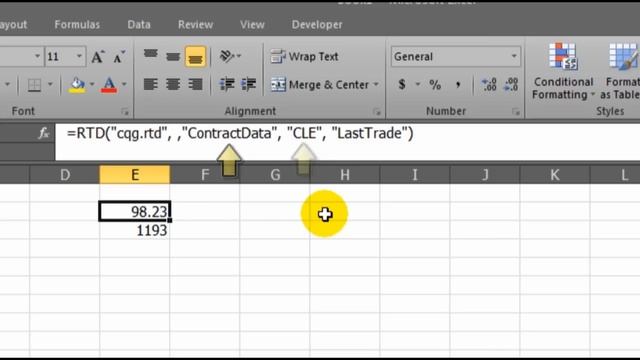
Task: Open Font Color dropdown arrow
Action: point(124,84)
